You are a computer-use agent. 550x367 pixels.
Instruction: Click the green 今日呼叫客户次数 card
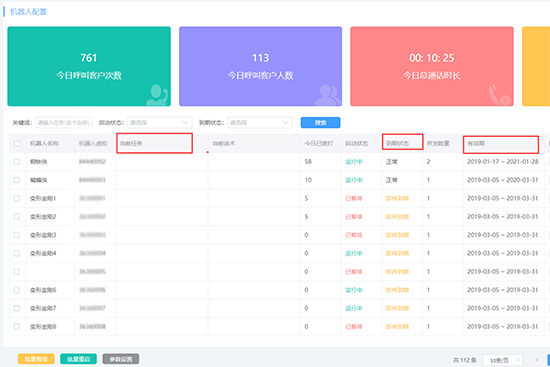[x=89, y=66]
